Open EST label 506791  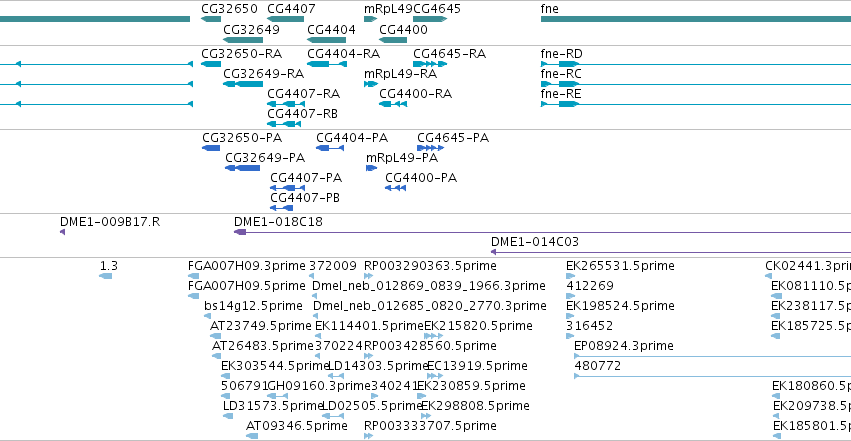click(x=244, y=386)
